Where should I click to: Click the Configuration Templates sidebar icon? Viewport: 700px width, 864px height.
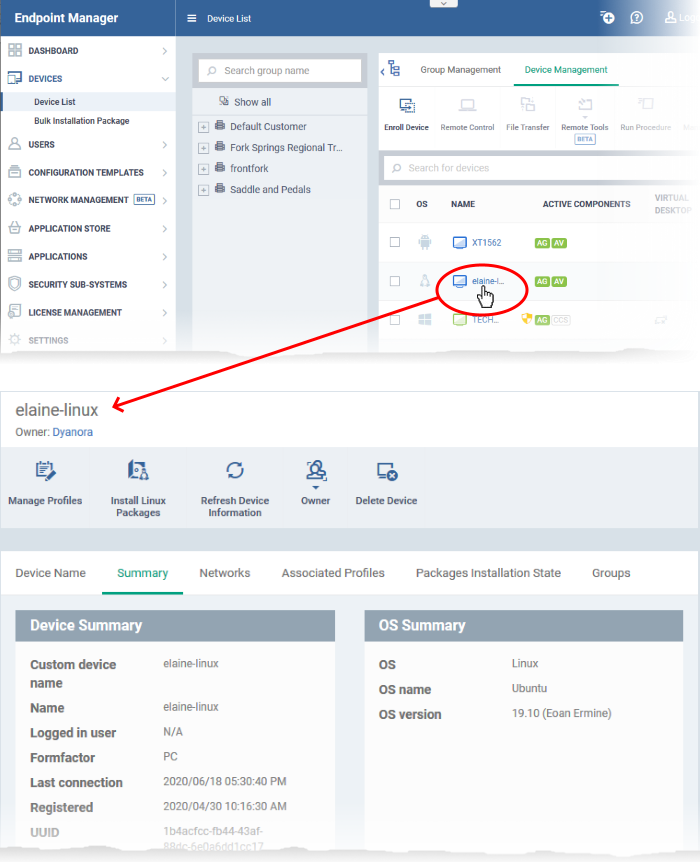click(15, 172)
